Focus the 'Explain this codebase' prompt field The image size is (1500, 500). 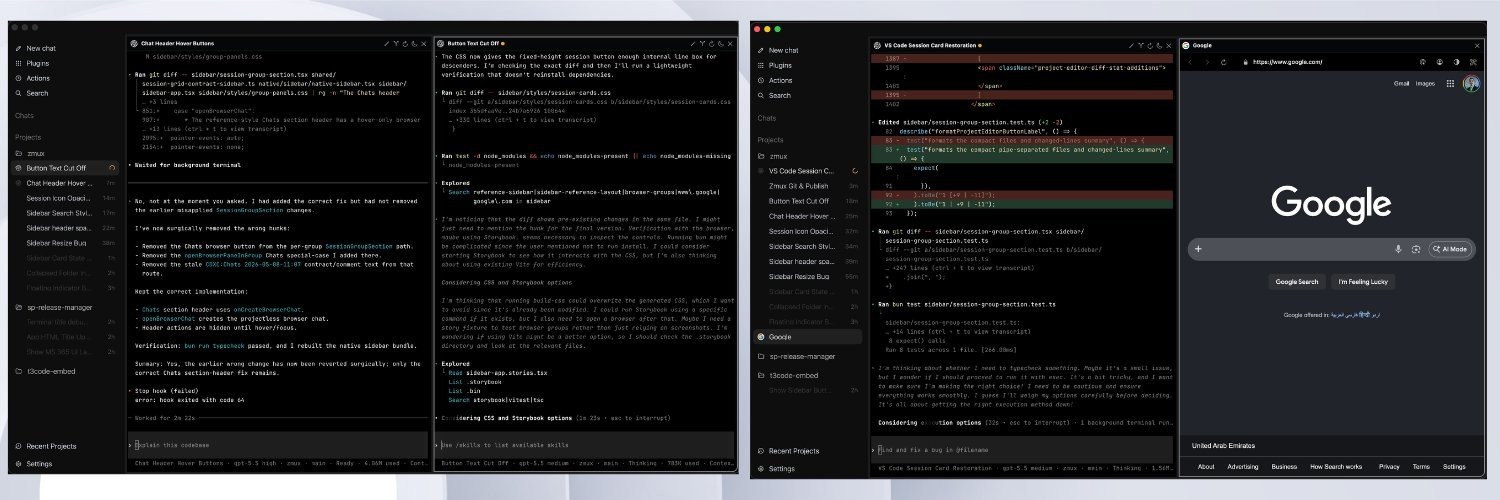click(x=280, y=444)
